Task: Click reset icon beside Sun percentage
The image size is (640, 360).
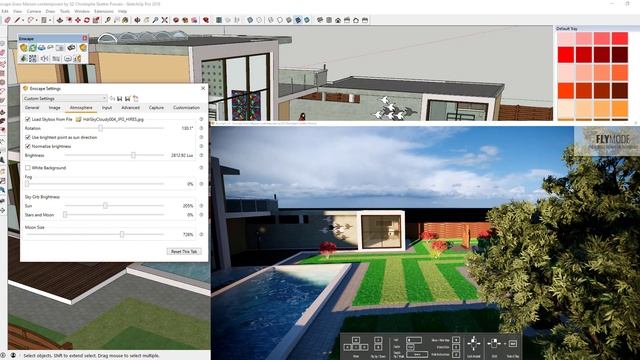Action: [x=201, y=206]
